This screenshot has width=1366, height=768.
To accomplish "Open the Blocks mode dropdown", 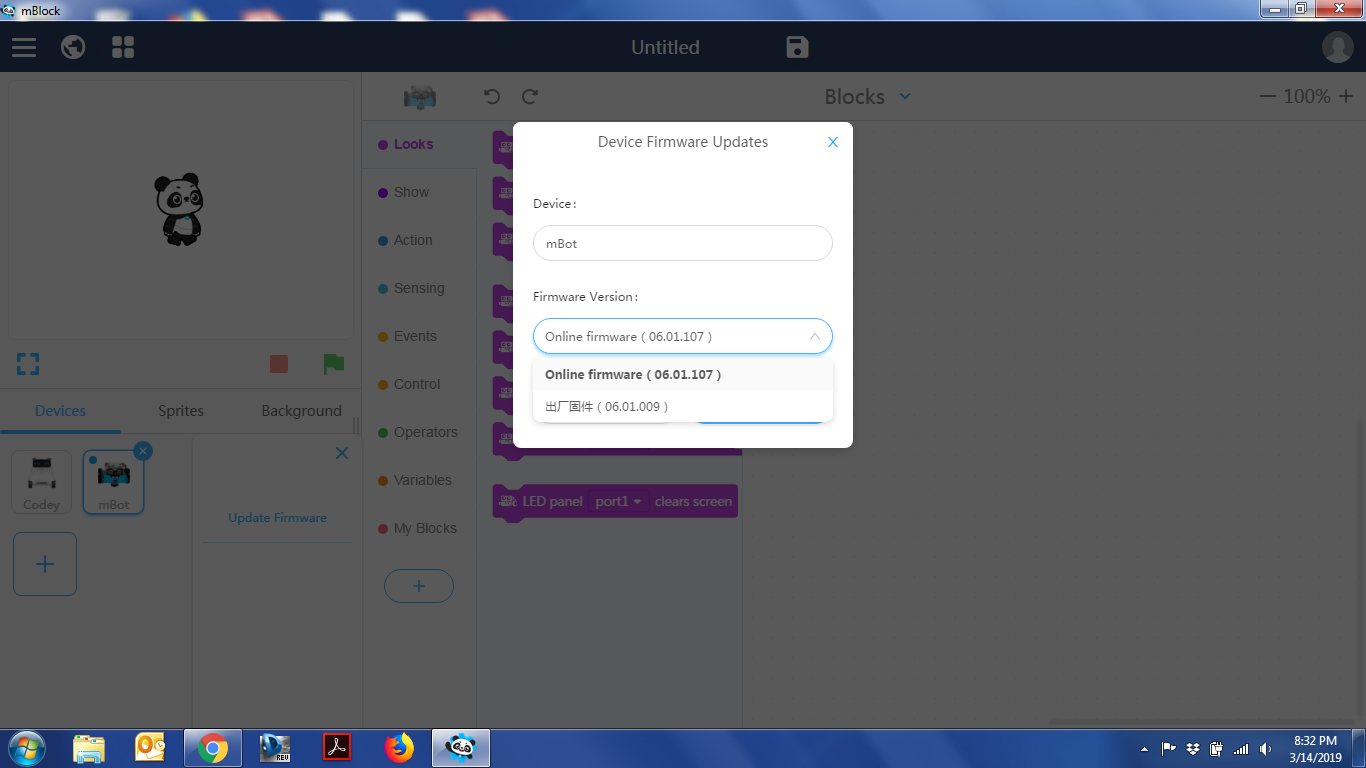I will click(x=867, y=96).
